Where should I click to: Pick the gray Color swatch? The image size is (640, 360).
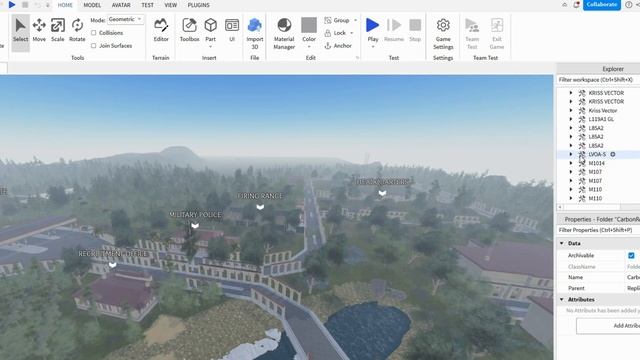point(309,25)
